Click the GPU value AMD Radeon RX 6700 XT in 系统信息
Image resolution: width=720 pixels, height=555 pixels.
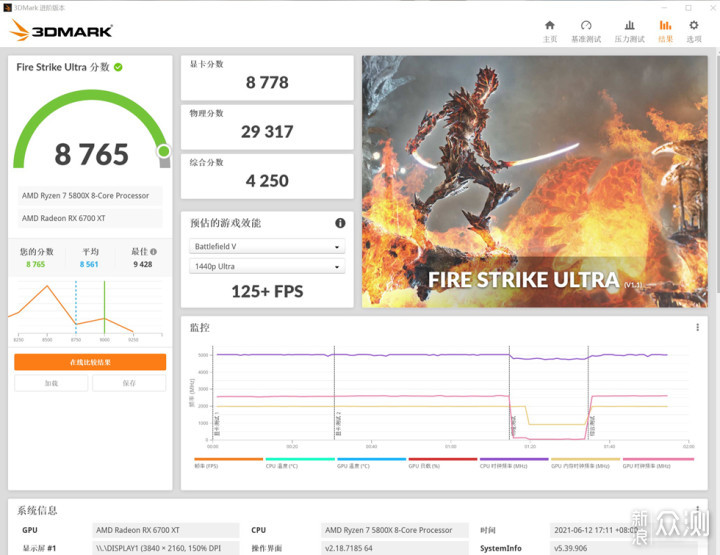click(166, 530)
